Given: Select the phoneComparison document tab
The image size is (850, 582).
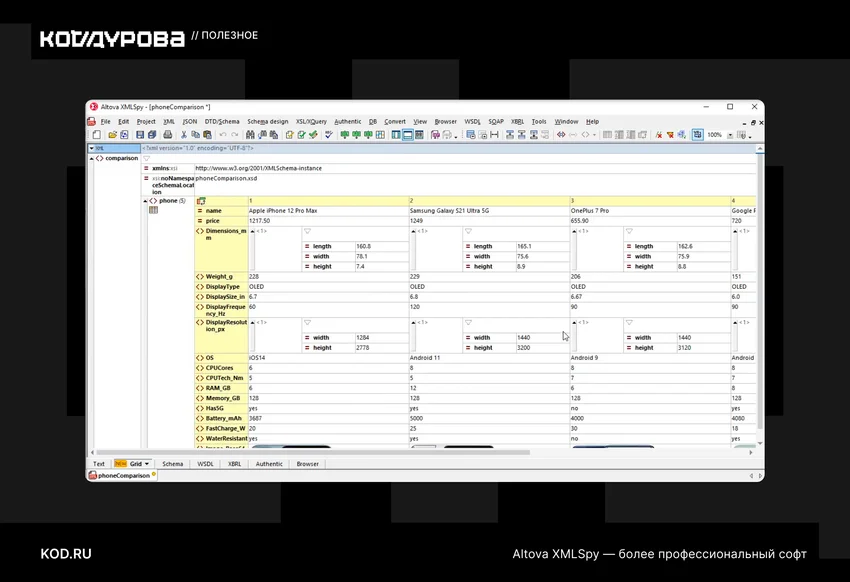Looking at the screenshot, I should 123,475.
